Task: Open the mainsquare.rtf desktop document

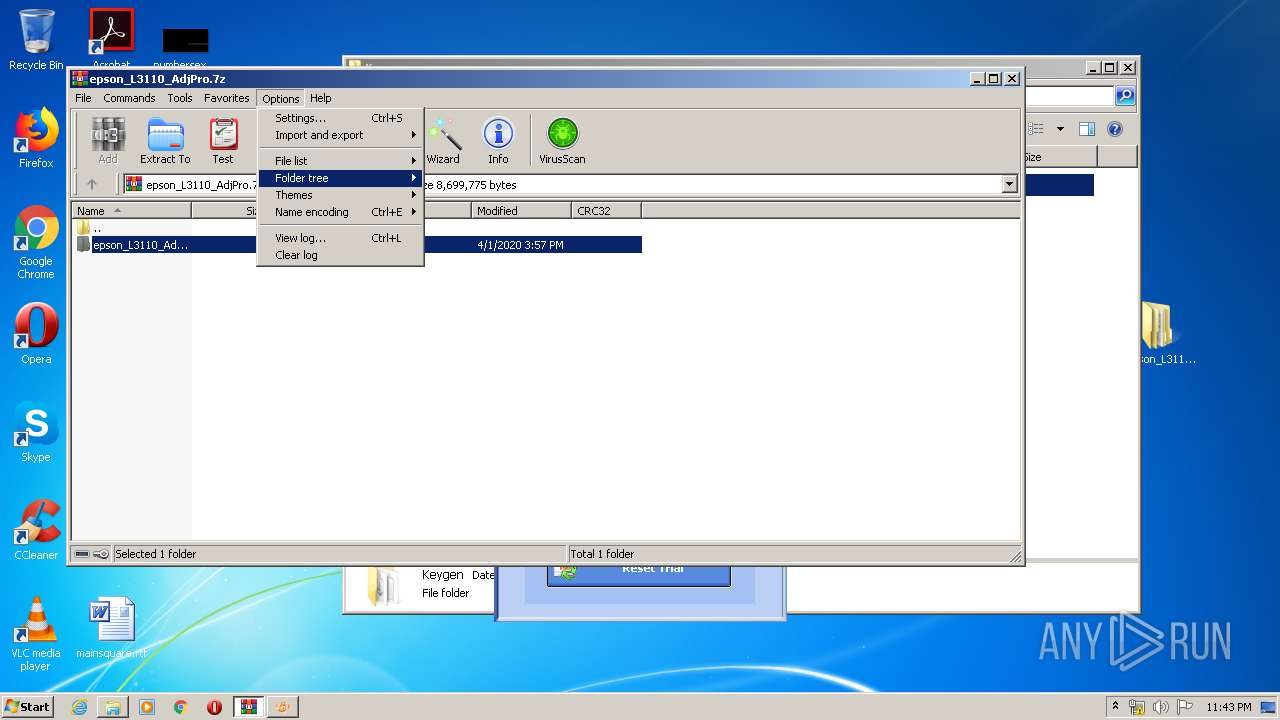Action: pos(111,628)
